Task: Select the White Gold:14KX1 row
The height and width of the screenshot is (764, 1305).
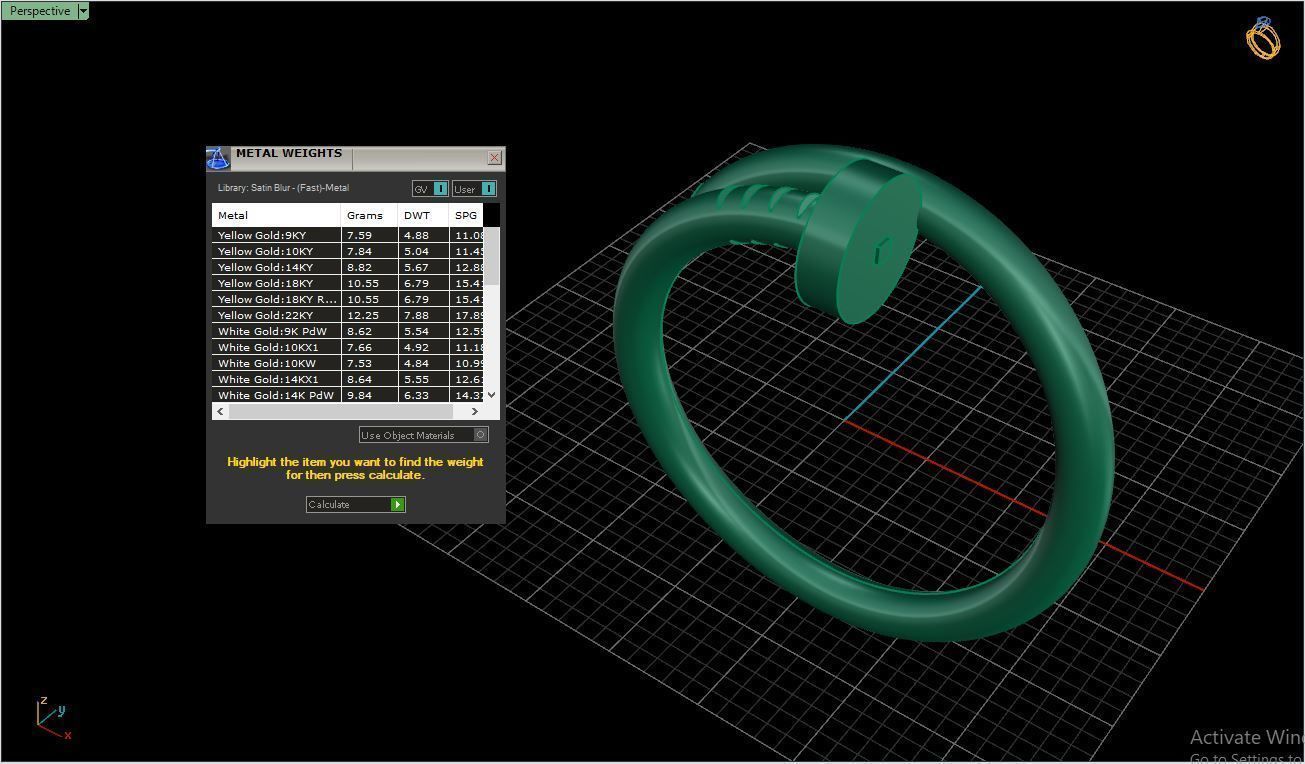Action: click(x=347, y=379)
